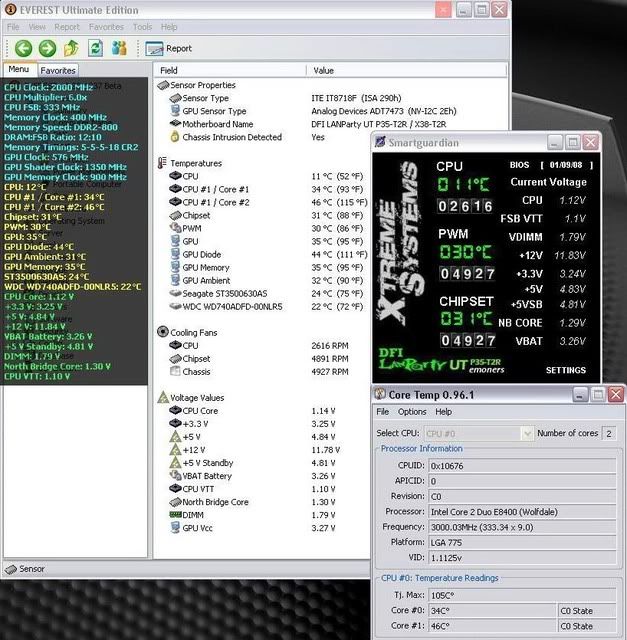Click the Cooling Fans section icon
This screenshot has height=640, width=627.
162,331
